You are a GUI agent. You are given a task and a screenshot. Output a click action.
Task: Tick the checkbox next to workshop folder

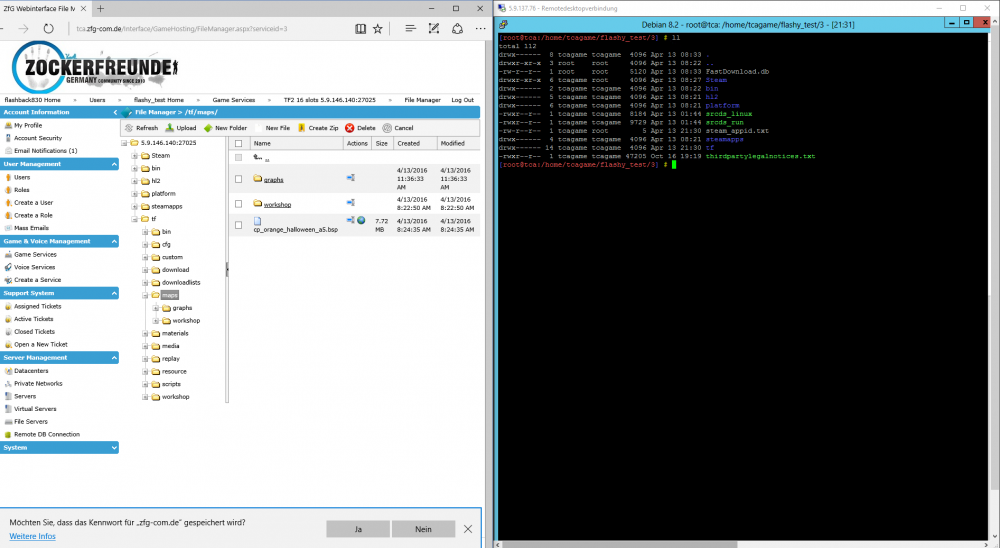click(238, 205)
